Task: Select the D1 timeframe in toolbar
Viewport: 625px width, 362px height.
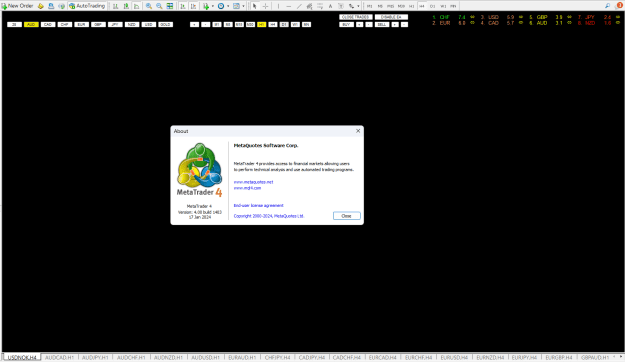Action: [x=432, y=6]
